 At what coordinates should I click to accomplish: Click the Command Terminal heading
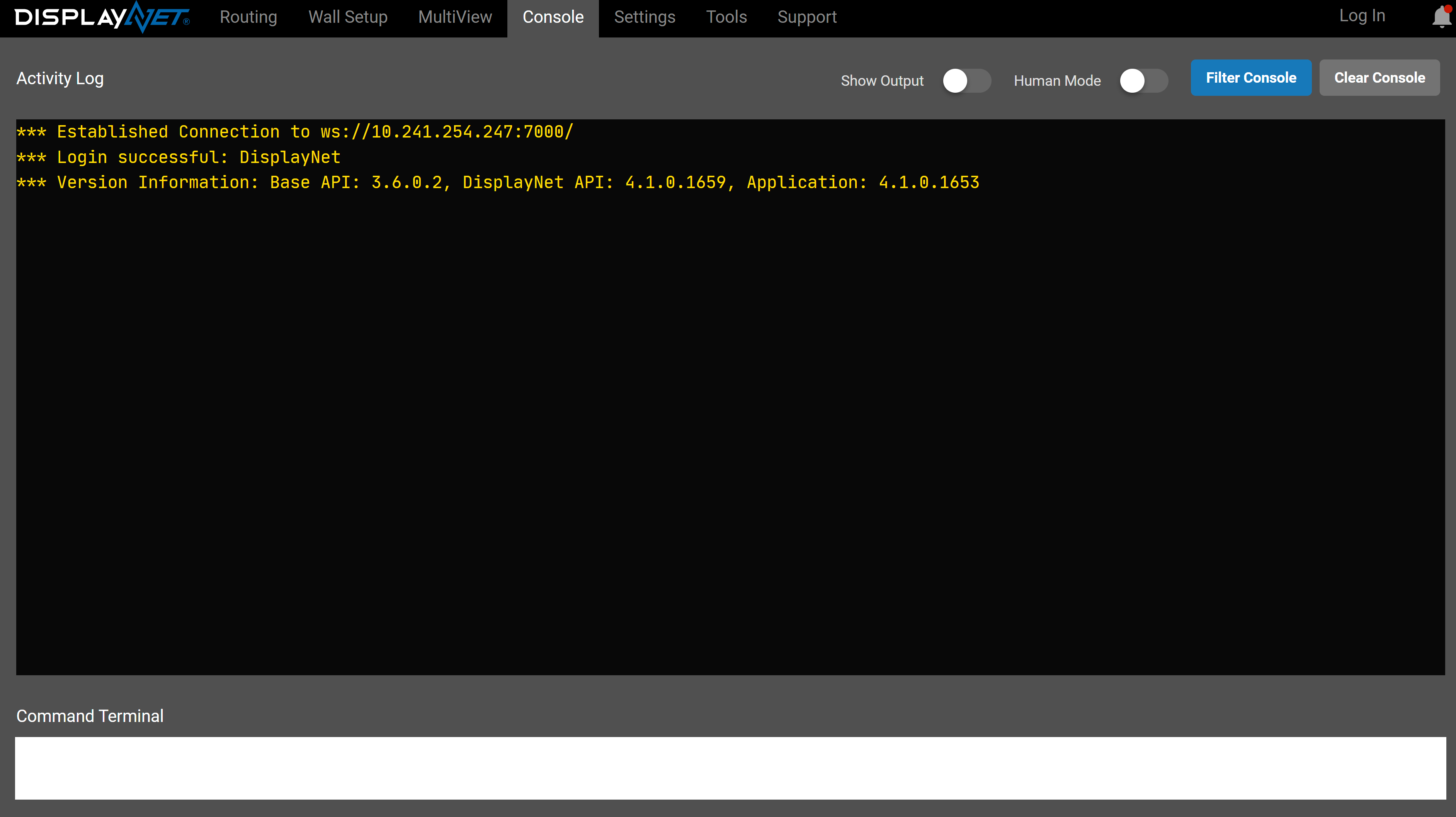(90, 716)
